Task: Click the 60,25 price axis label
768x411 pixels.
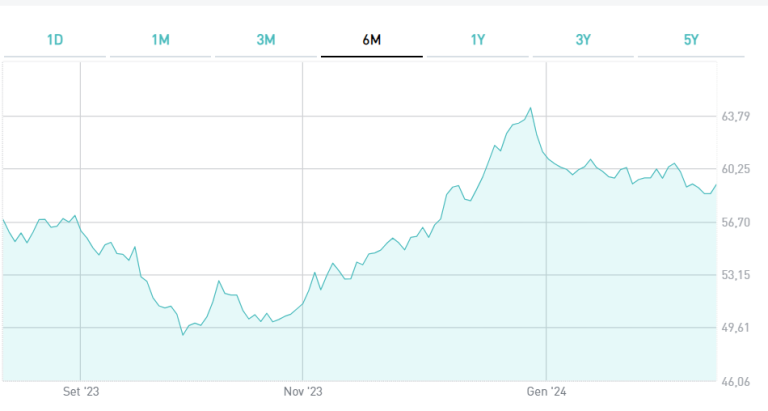Action: click(736, 169)
